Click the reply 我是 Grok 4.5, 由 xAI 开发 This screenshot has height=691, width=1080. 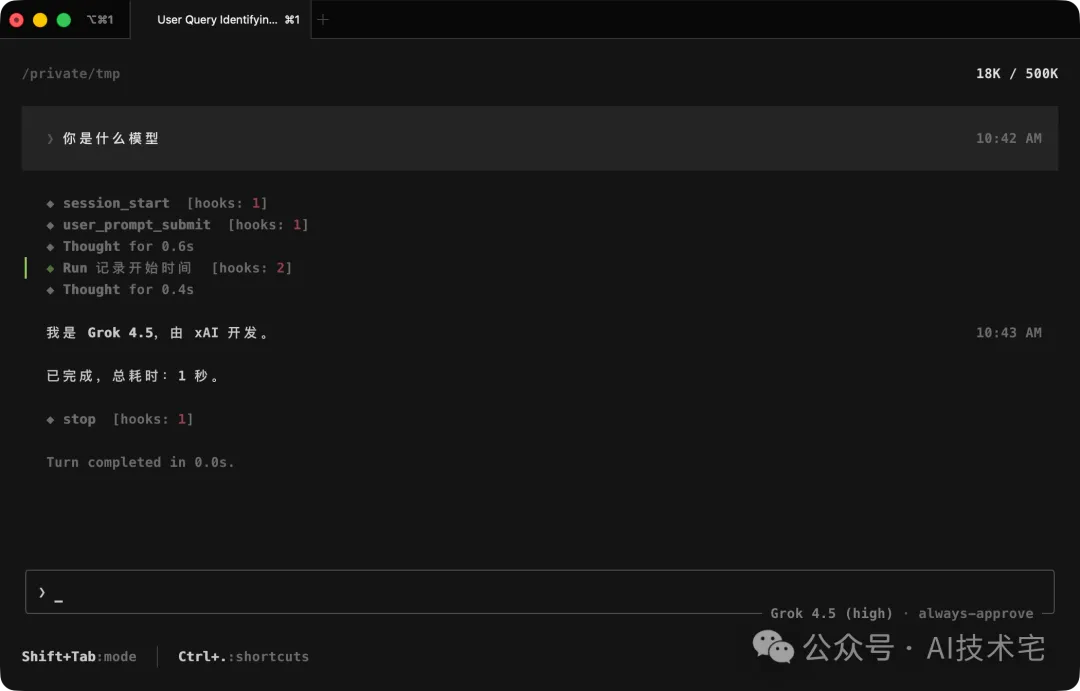(158, 333)
